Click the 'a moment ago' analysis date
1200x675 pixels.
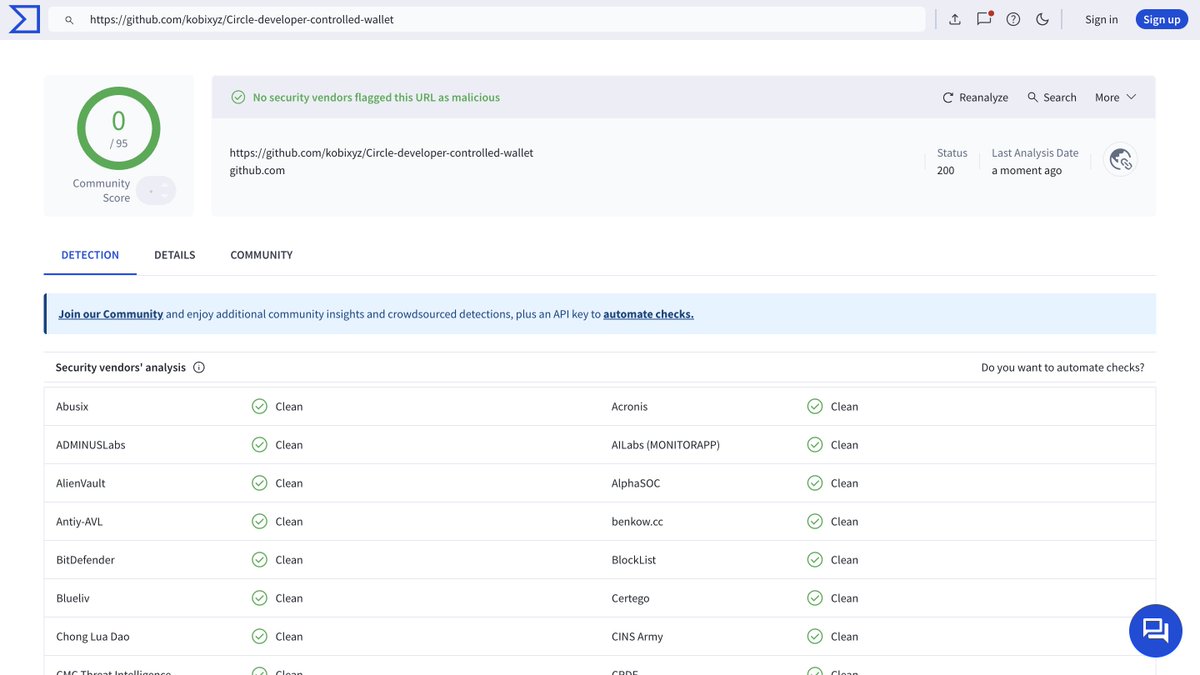click(x=1026, y=170)
